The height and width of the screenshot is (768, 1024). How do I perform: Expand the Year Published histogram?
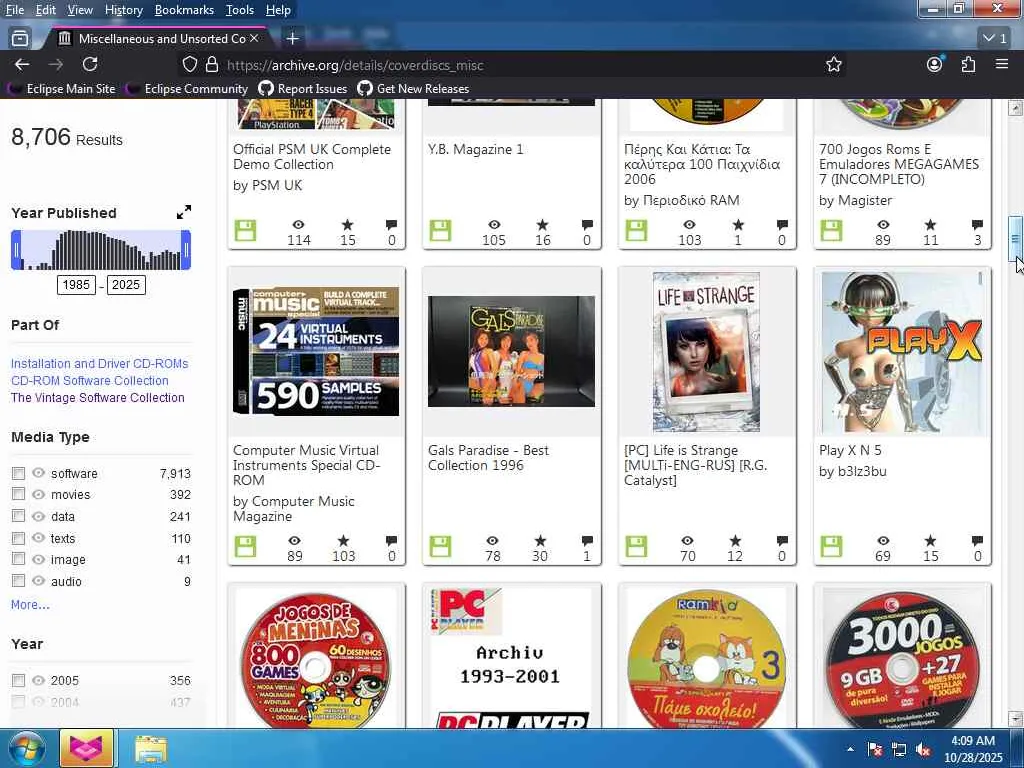[184, 212]
